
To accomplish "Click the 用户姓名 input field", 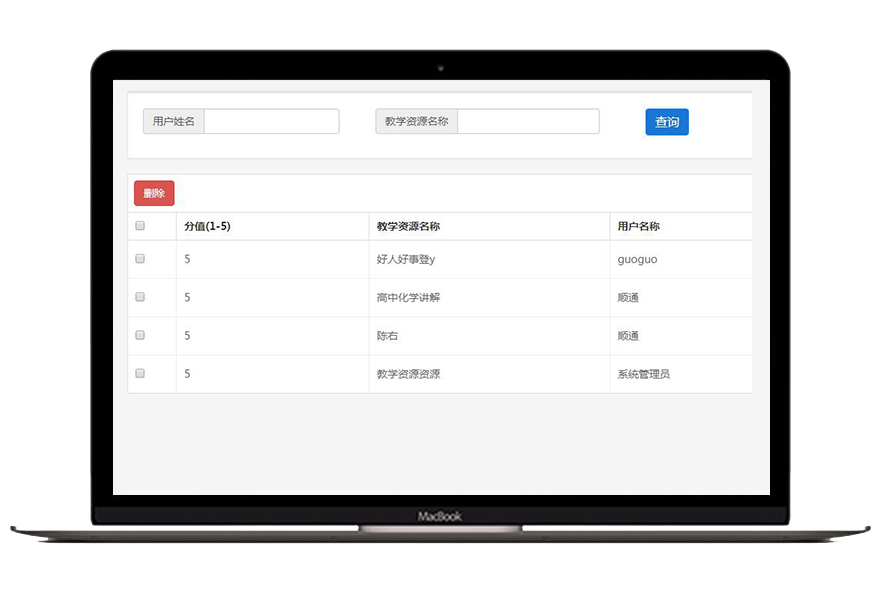I will click(x=271, y=122).
